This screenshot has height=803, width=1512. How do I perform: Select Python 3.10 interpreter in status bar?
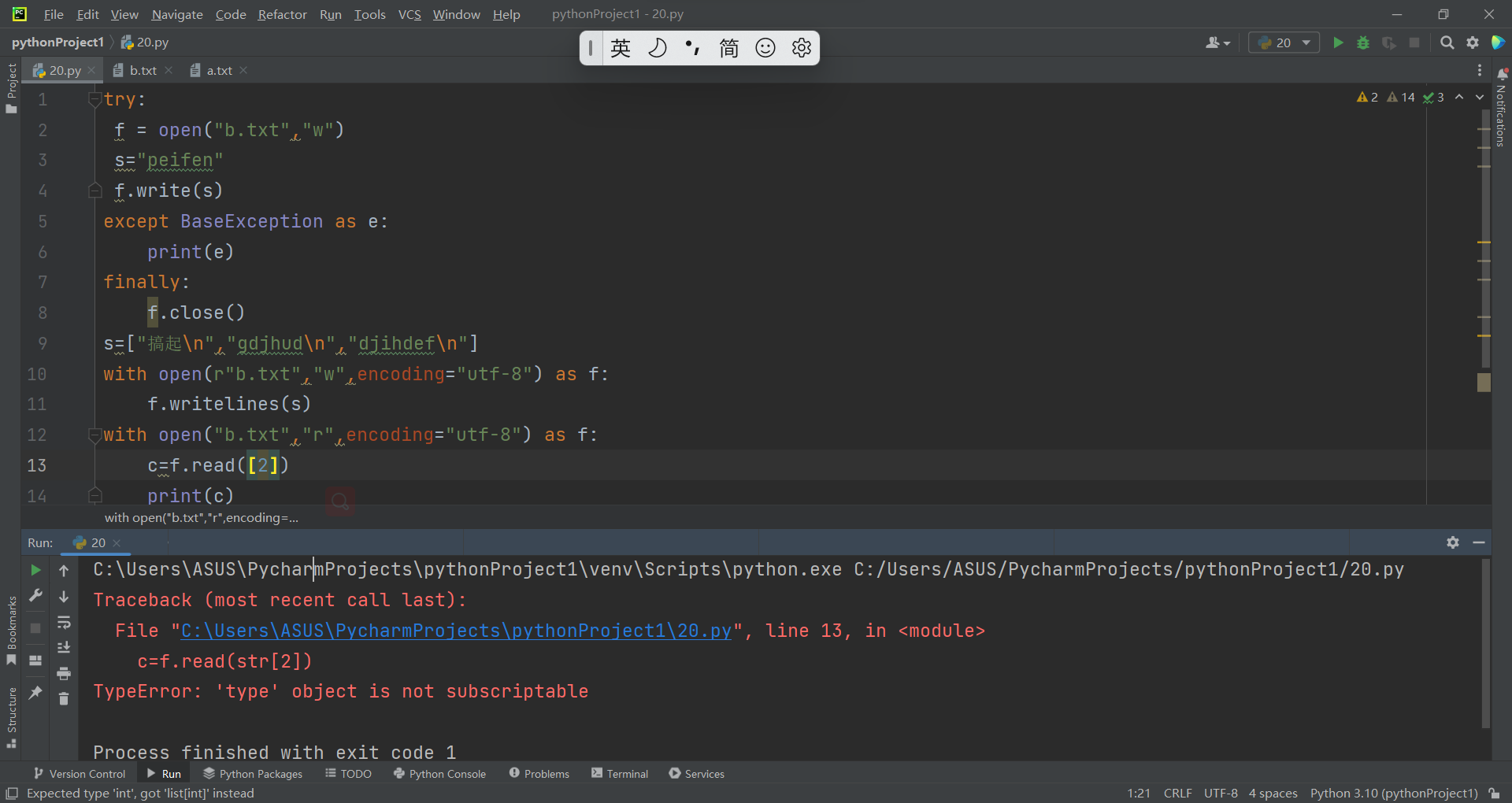coord(1394,794)
